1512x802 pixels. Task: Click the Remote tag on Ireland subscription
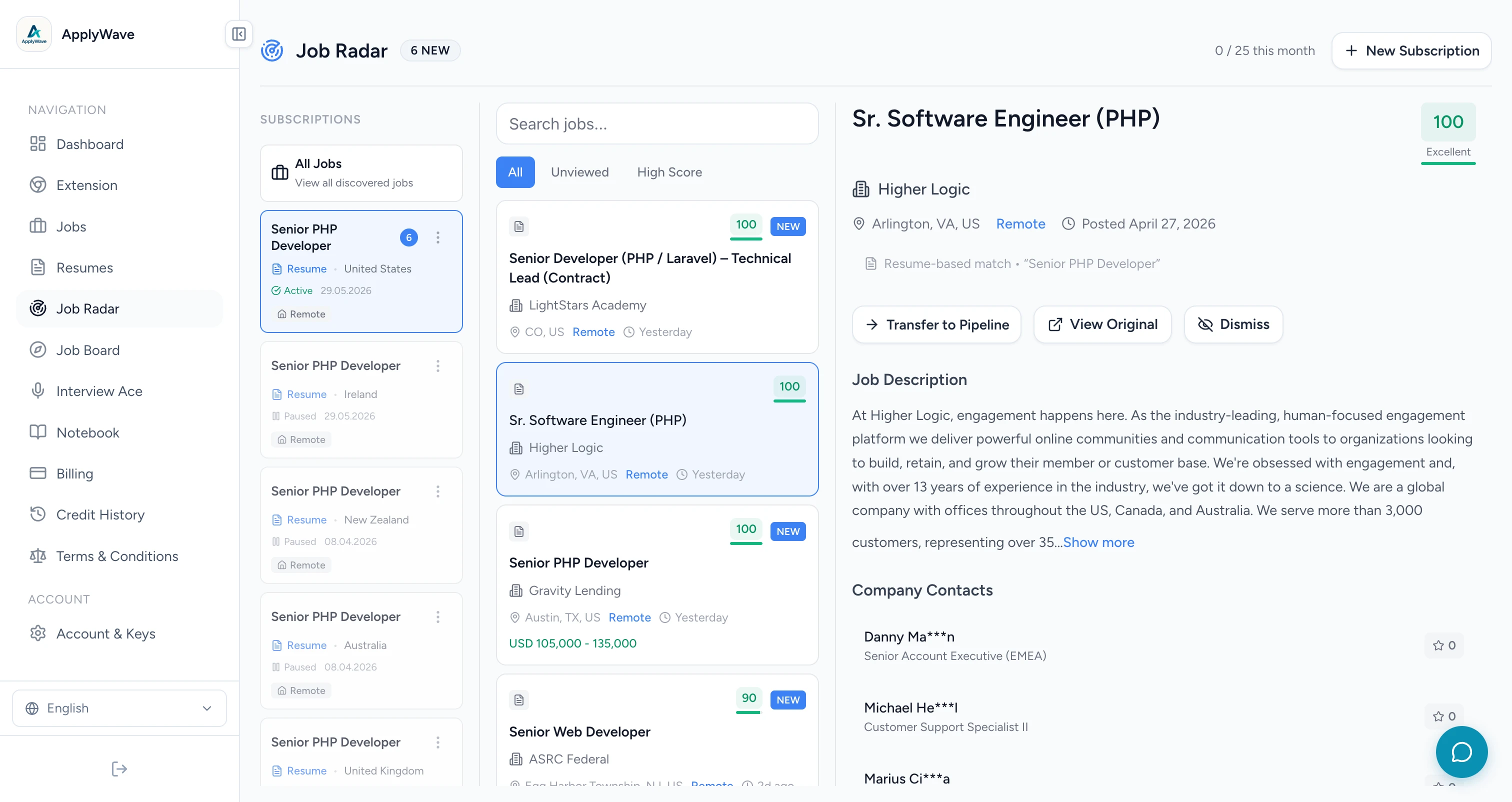pos(301,439)
